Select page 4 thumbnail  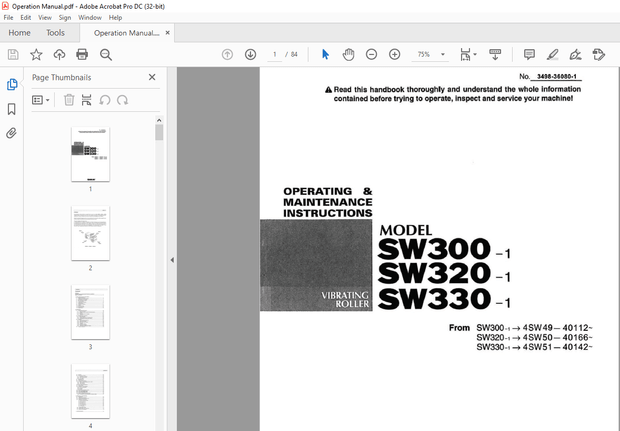(90, 391)
